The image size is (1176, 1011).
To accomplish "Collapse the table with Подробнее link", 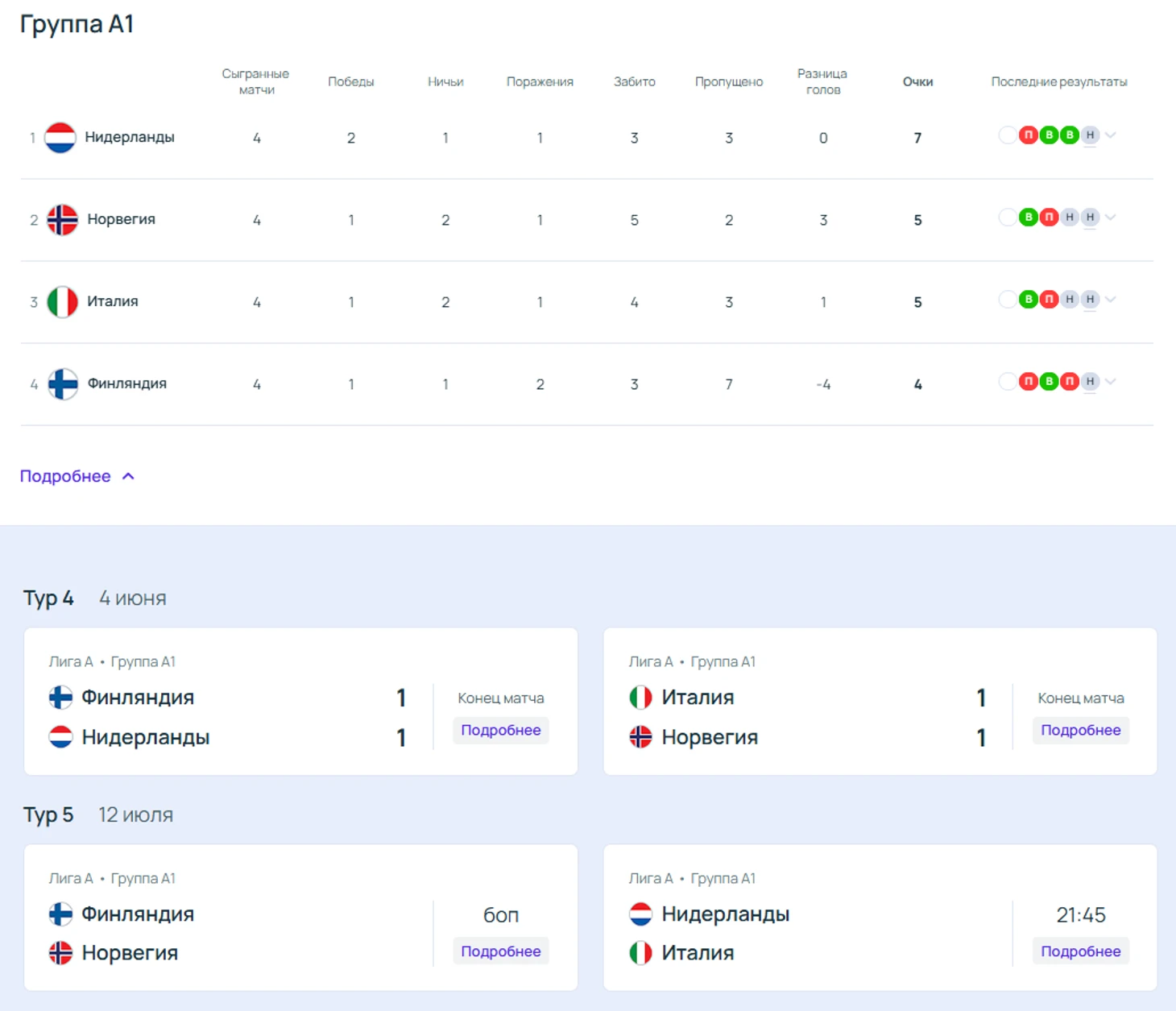I will coord(77,476).
